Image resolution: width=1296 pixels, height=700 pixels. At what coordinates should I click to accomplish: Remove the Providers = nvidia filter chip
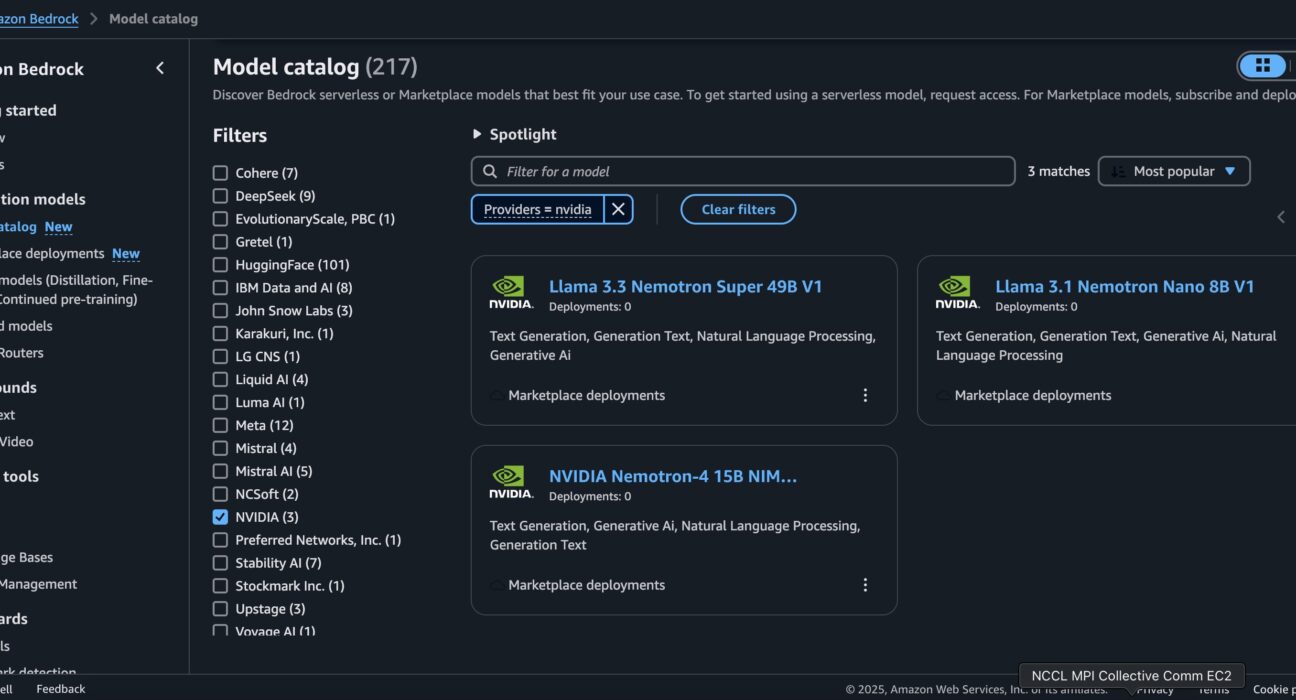click(618, 209)
